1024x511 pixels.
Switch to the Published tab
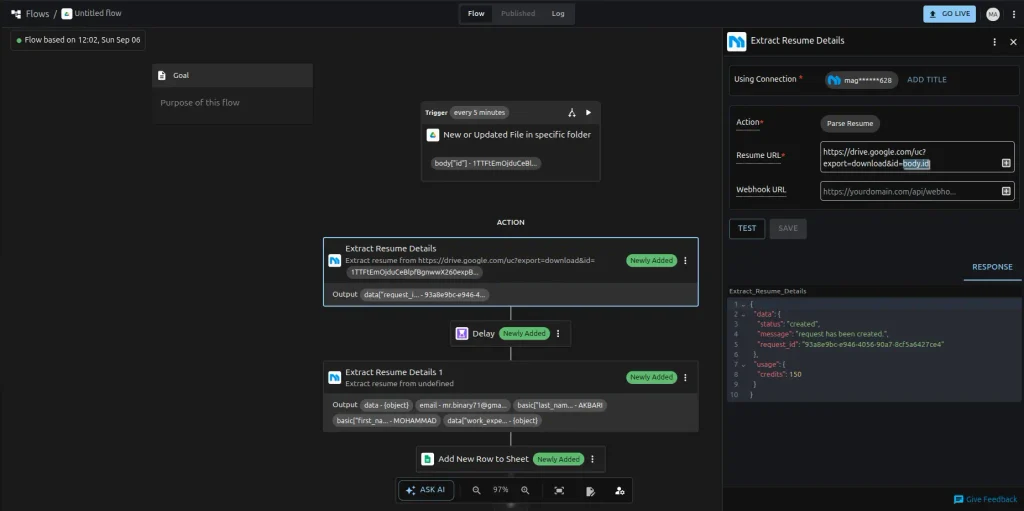pyautogui.click(x=518, y=14)
